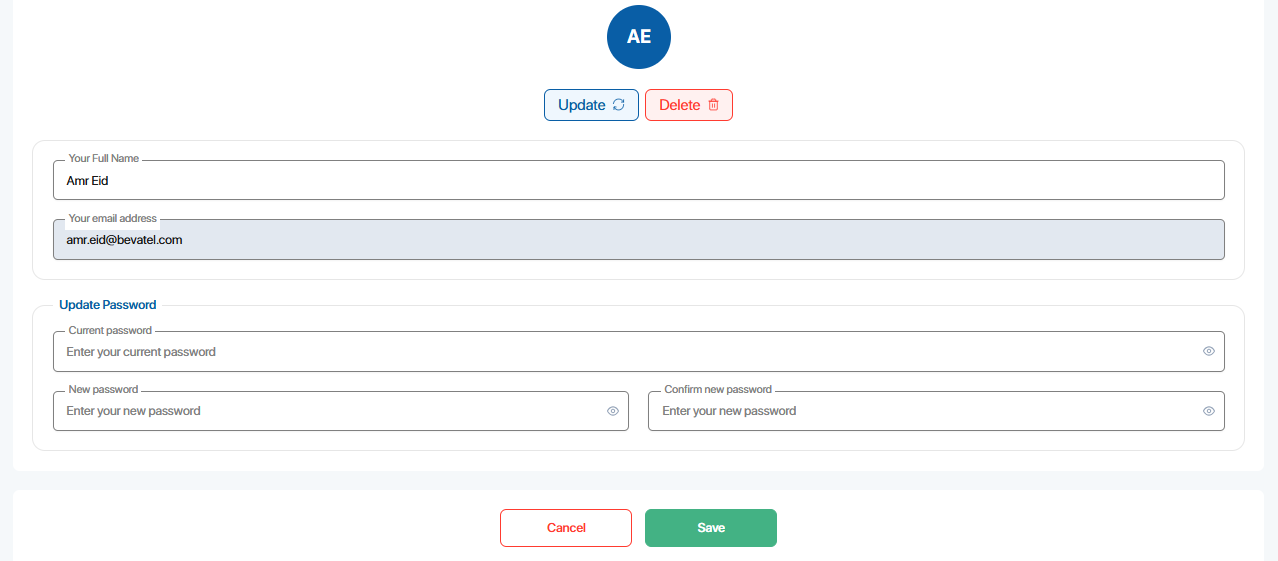1278x561 pixels.
Task: Click the 'Confirm new password' field label
Action: (x=718, y=390)
